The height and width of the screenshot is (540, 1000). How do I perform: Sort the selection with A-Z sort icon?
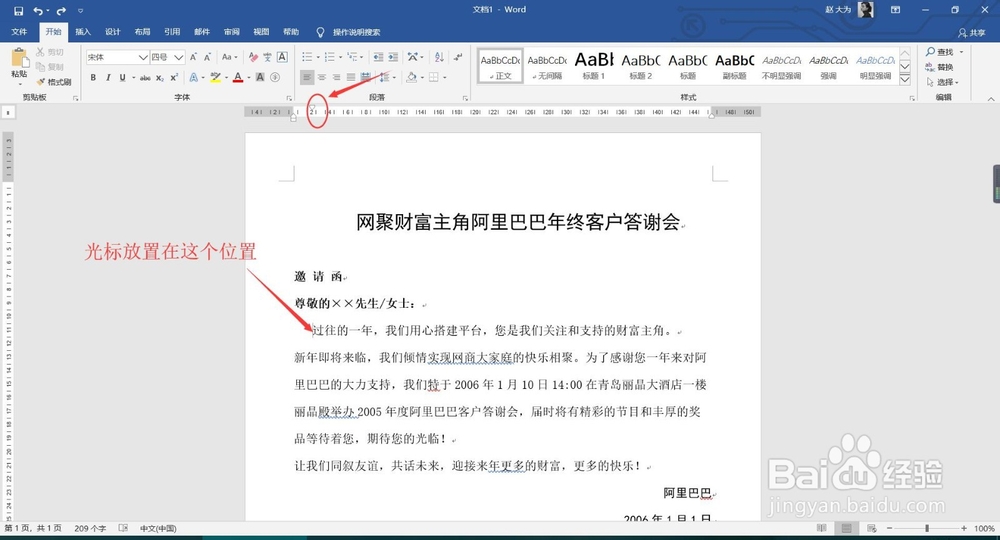(439, 57)
